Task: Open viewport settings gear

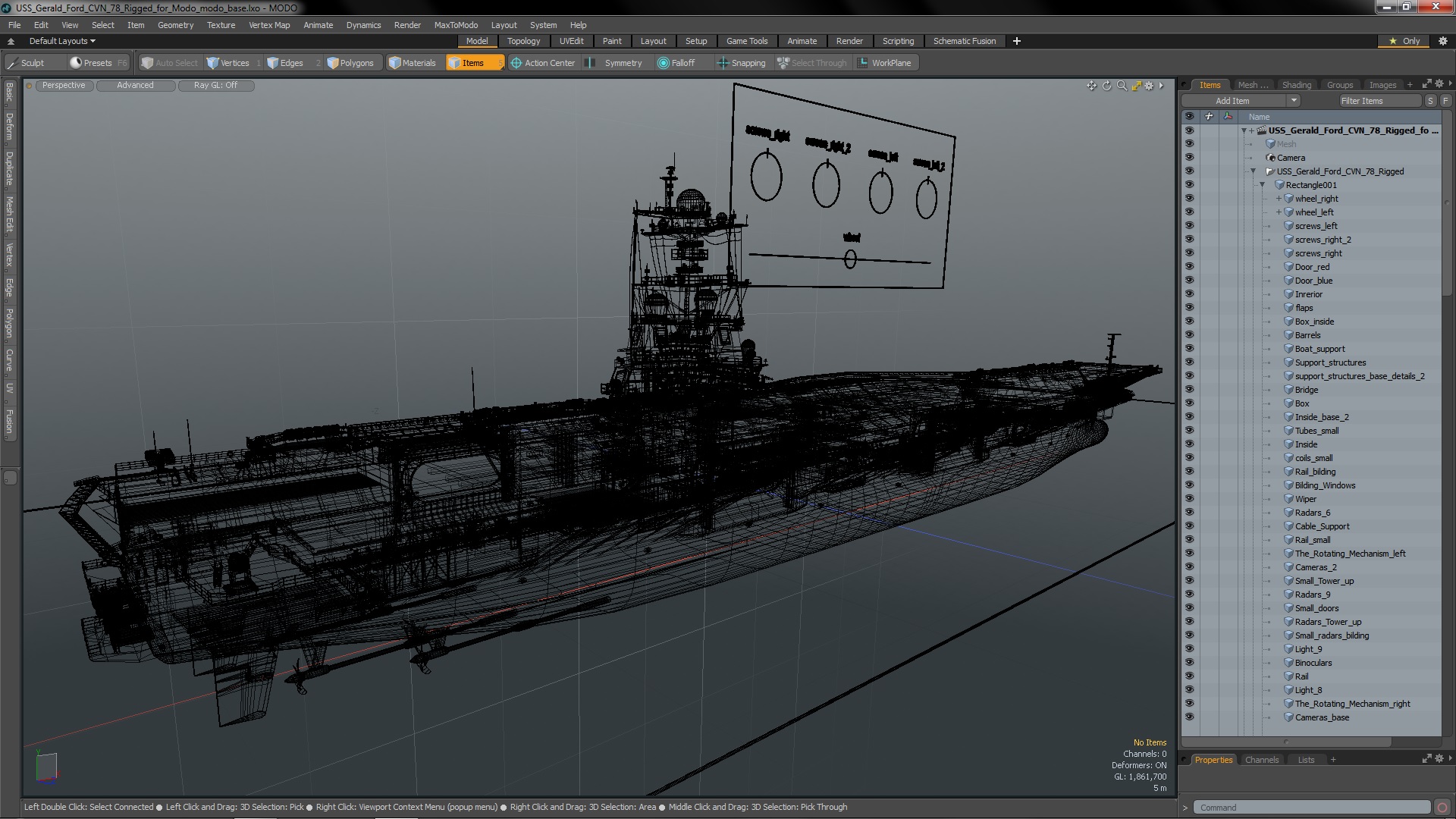Action: pos(1150,86)
